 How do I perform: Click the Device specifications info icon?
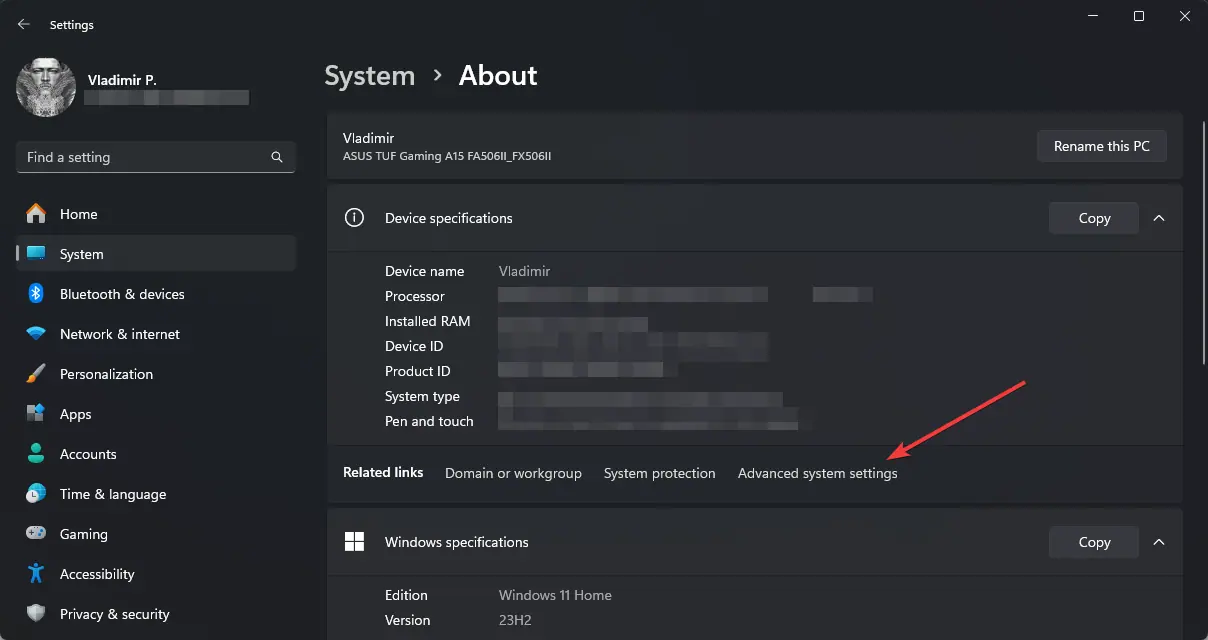click(x=354, y=218)
